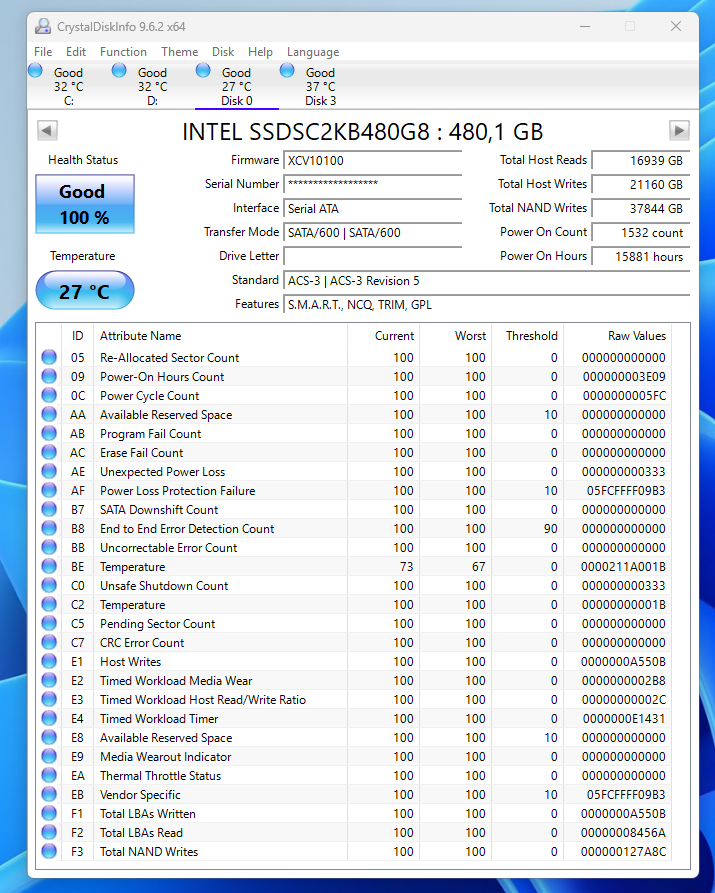Click the Features field S.M.A.R.T., NCQ, TRIM, GPL
715x893 pixels.
487,305
